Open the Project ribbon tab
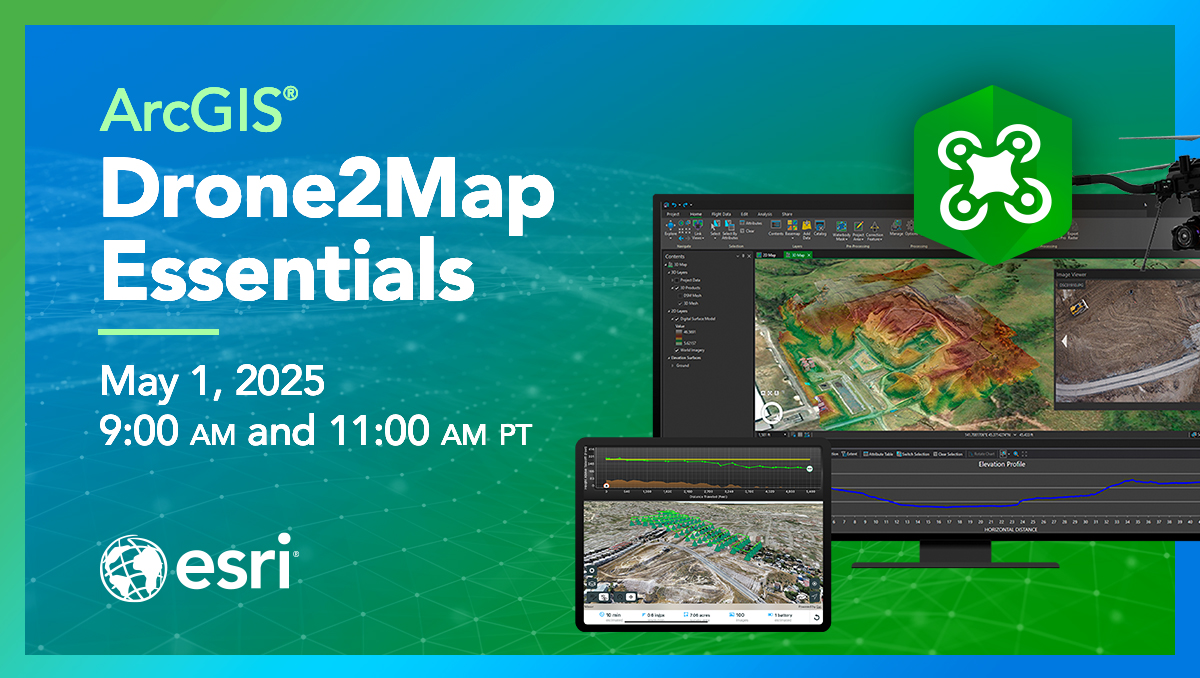This screenshot has height=678, width=1200. click(x=673, y=214)
